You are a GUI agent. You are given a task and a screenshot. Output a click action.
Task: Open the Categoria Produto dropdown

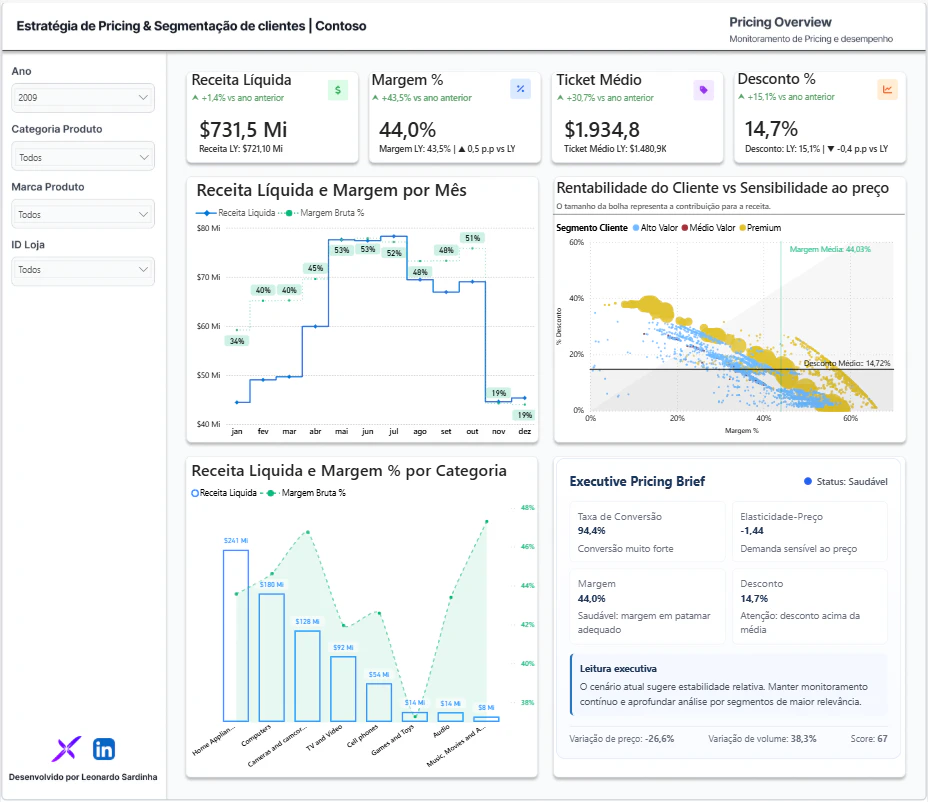(83, 157)
